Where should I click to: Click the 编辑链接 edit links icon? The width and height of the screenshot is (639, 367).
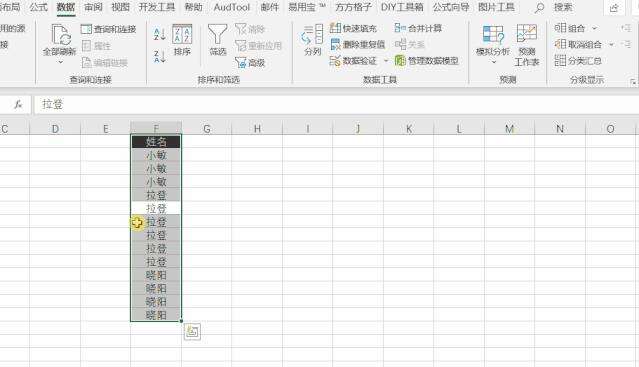point(86,63)
